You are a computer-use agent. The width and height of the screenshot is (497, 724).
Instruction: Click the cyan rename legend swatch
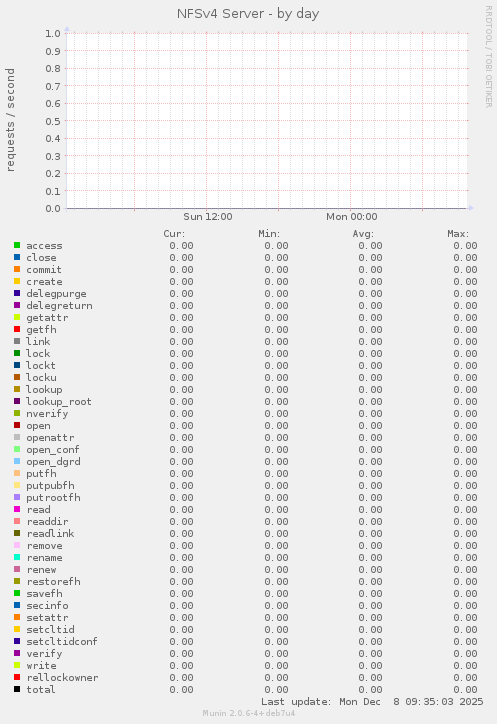pos(17,557)
